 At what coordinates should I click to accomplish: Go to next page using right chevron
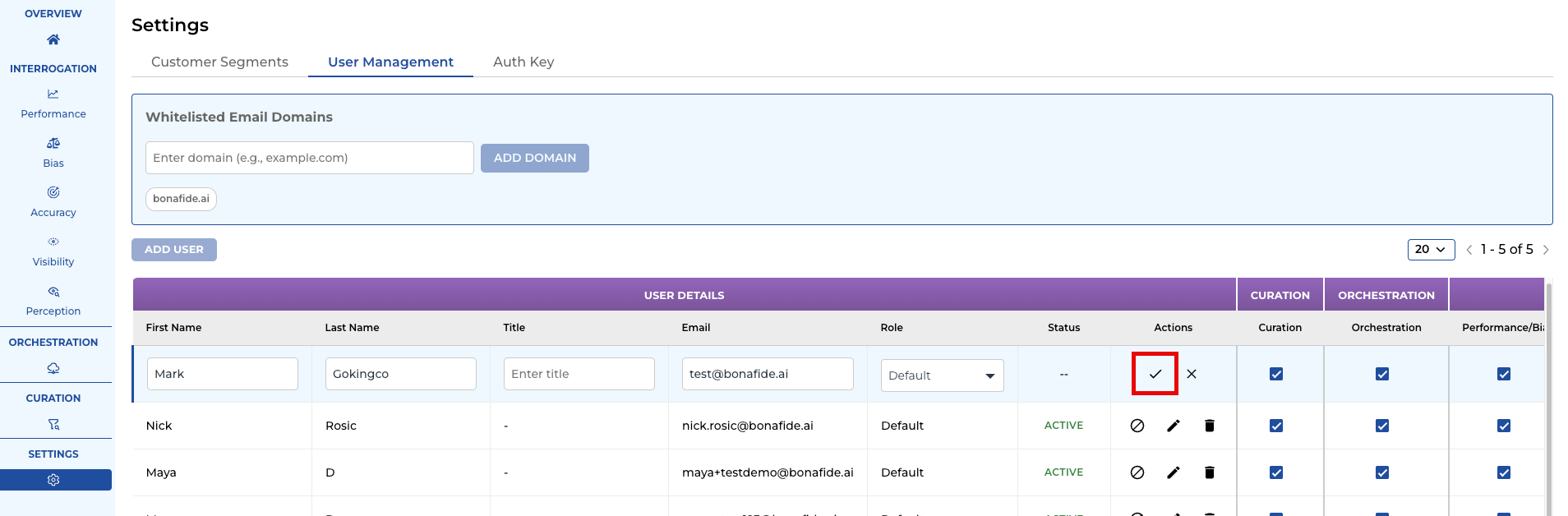[1546, 250]
